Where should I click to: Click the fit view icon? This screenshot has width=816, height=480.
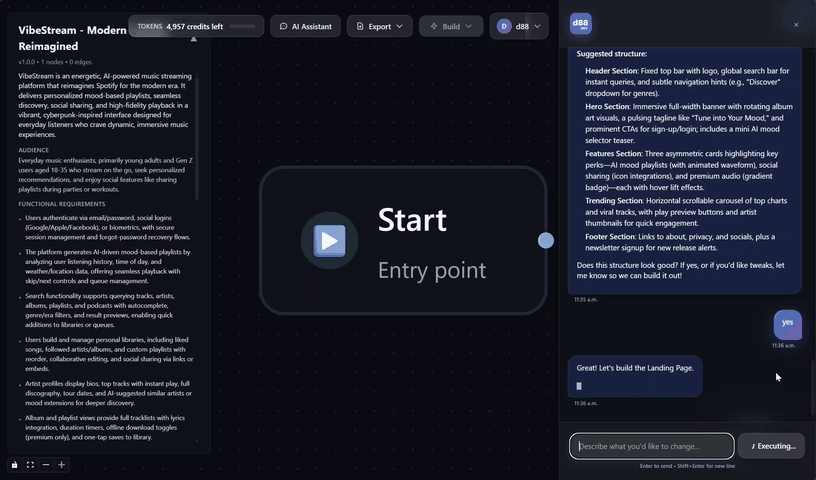[30, 465]
